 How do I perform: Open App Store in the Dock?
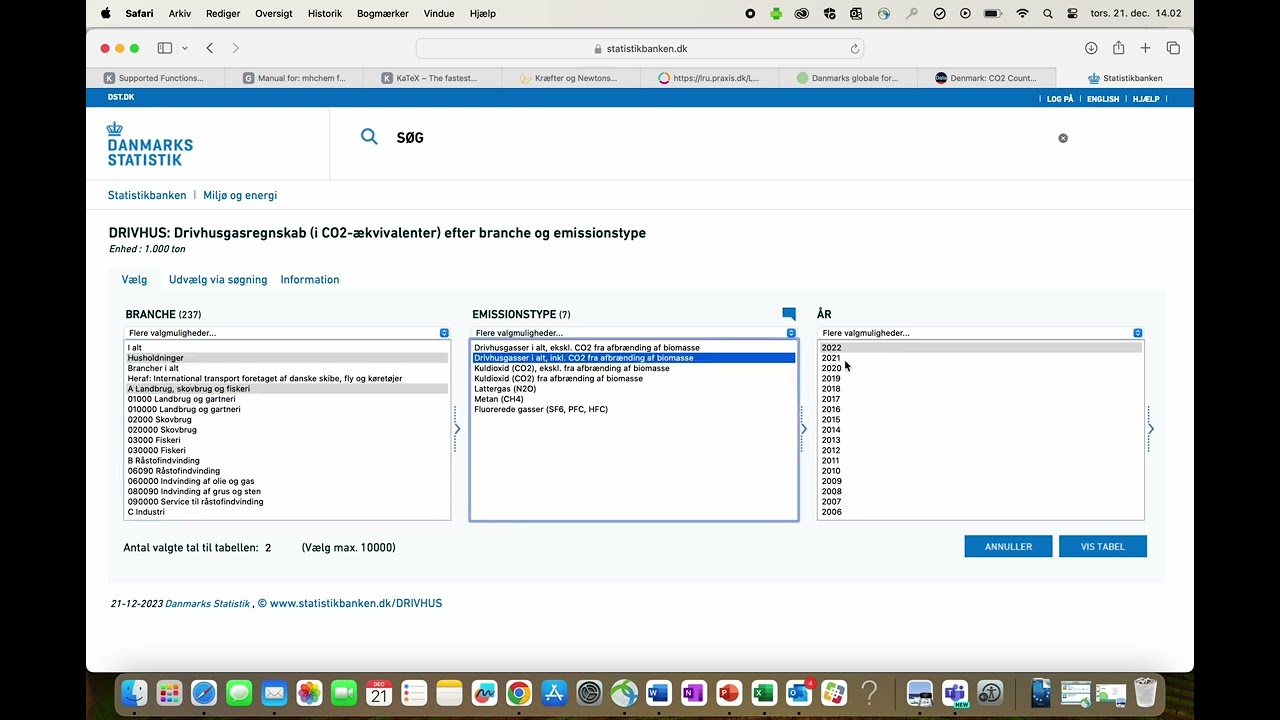pos(553,693)
